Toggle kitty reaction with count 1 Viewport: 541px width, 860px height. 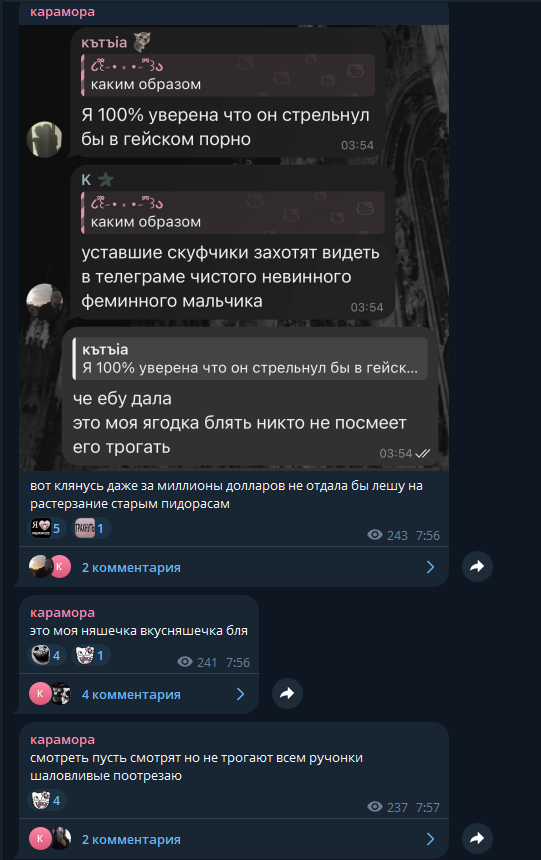[91, 655]
